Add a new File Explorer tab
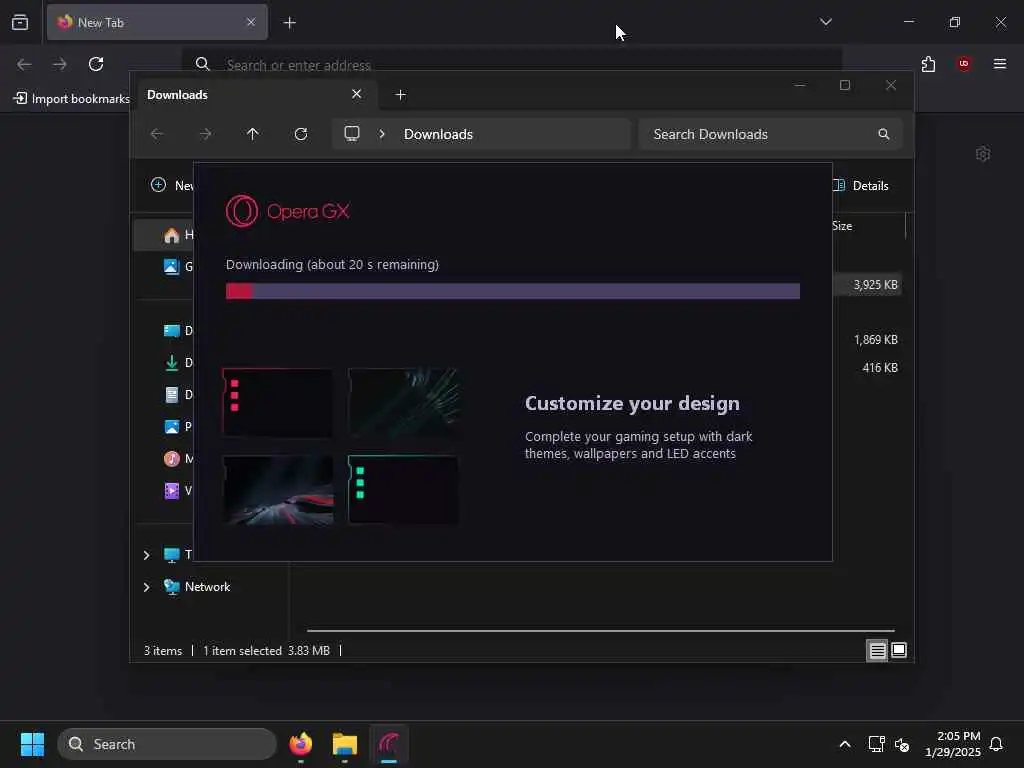 coord(400,95)
